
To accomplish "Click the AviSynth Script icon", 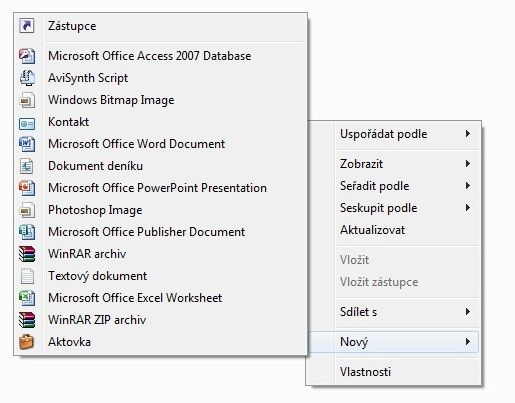I will pyautogui.click(x=27, y=78).
